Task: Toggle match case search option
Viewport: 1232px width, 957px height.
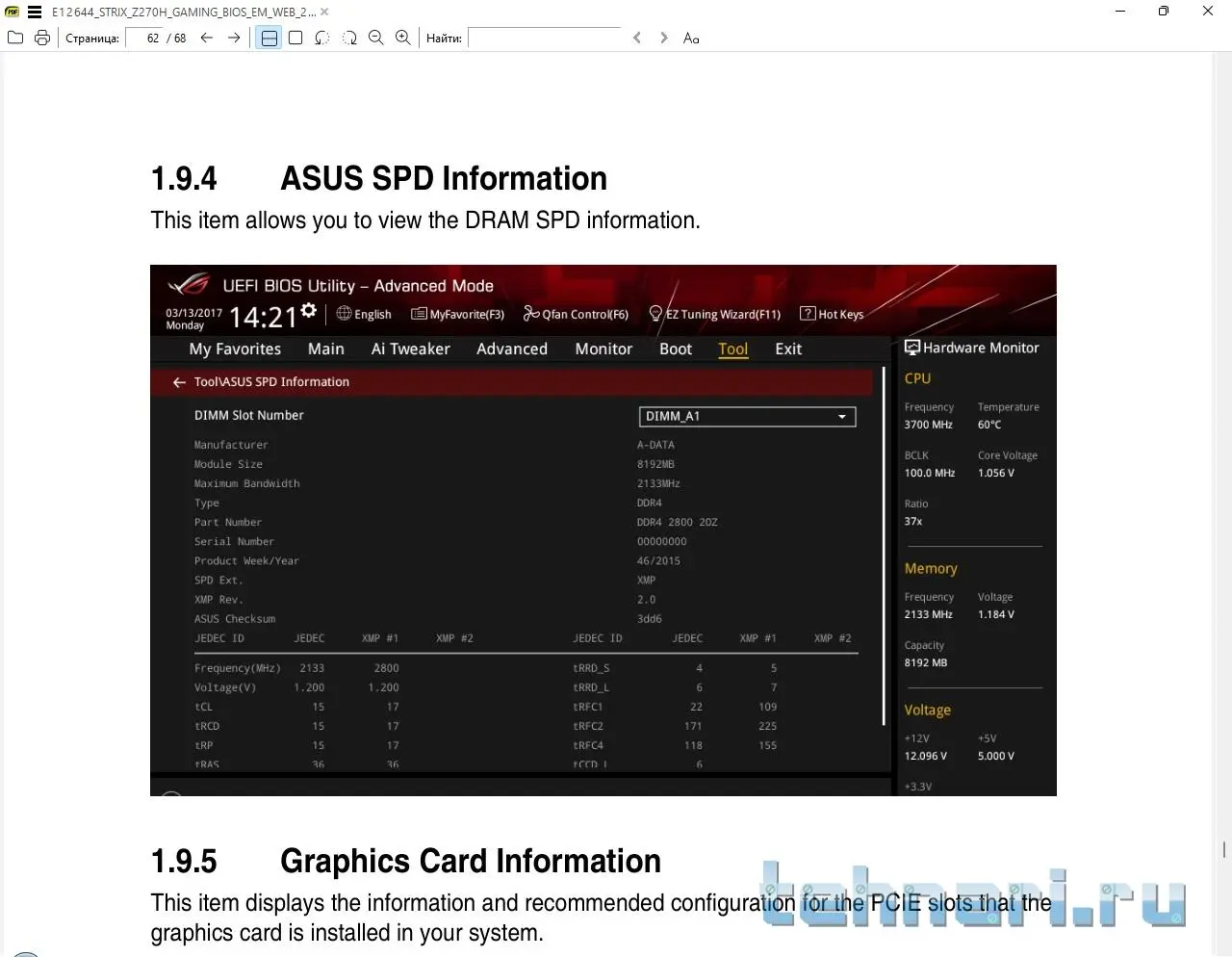Action: [x=691, y=38]
